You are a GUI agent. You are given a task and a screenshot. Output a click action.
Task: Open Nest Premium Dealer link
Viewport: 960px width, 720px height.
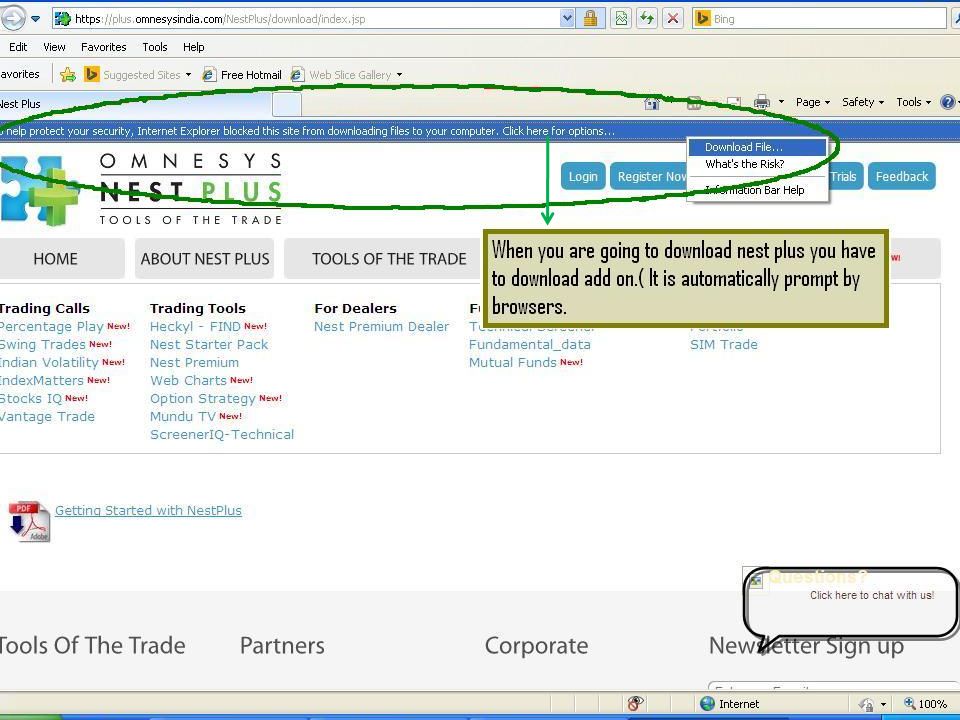[381, 326]
